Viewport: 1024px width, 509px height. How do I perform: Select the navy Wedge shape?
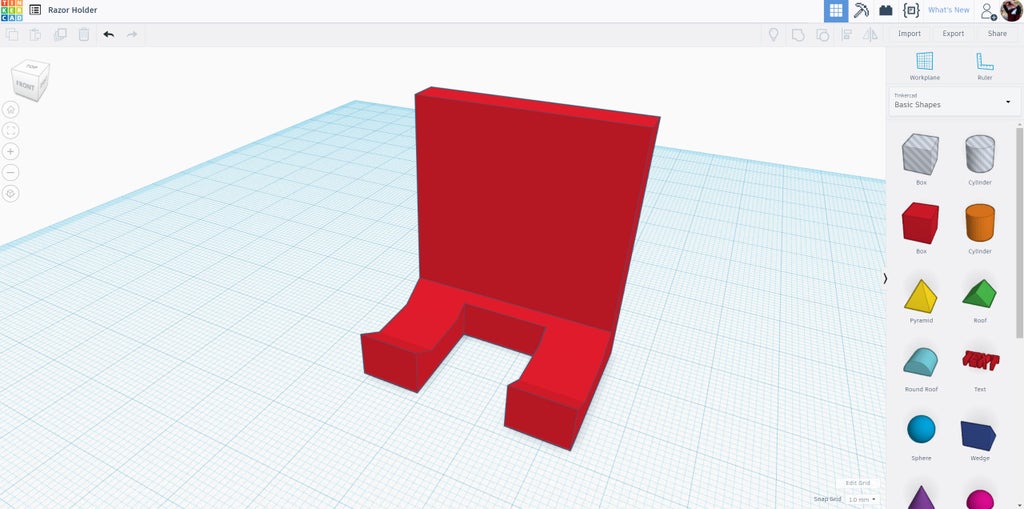[x=980, y=437]
